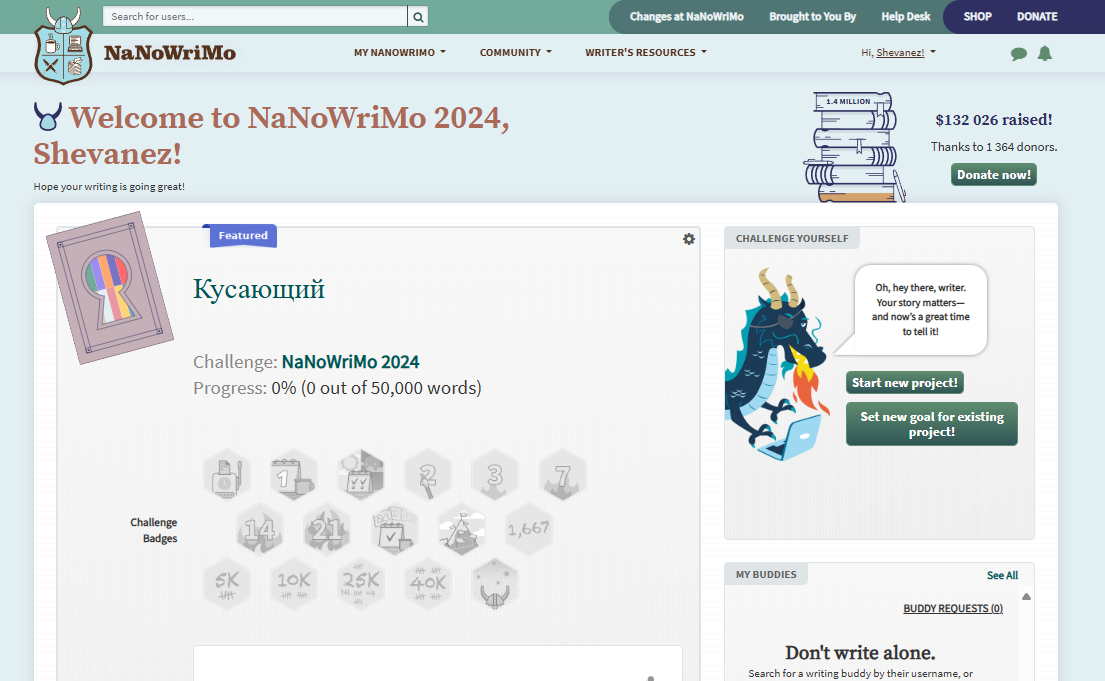Click the 1.4 million book stack graphic
This screenshot has height=681, width=1105.
pos(854,147)
